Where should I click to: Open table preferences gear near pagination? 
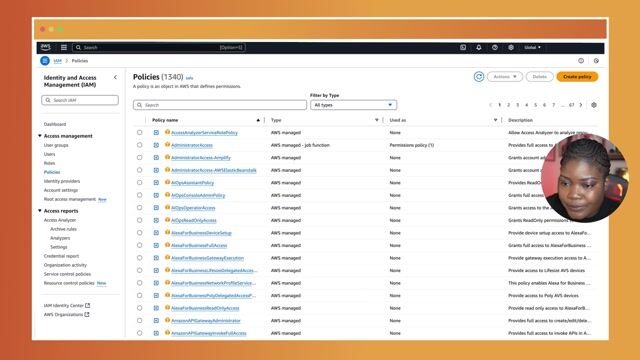point(594,105)
